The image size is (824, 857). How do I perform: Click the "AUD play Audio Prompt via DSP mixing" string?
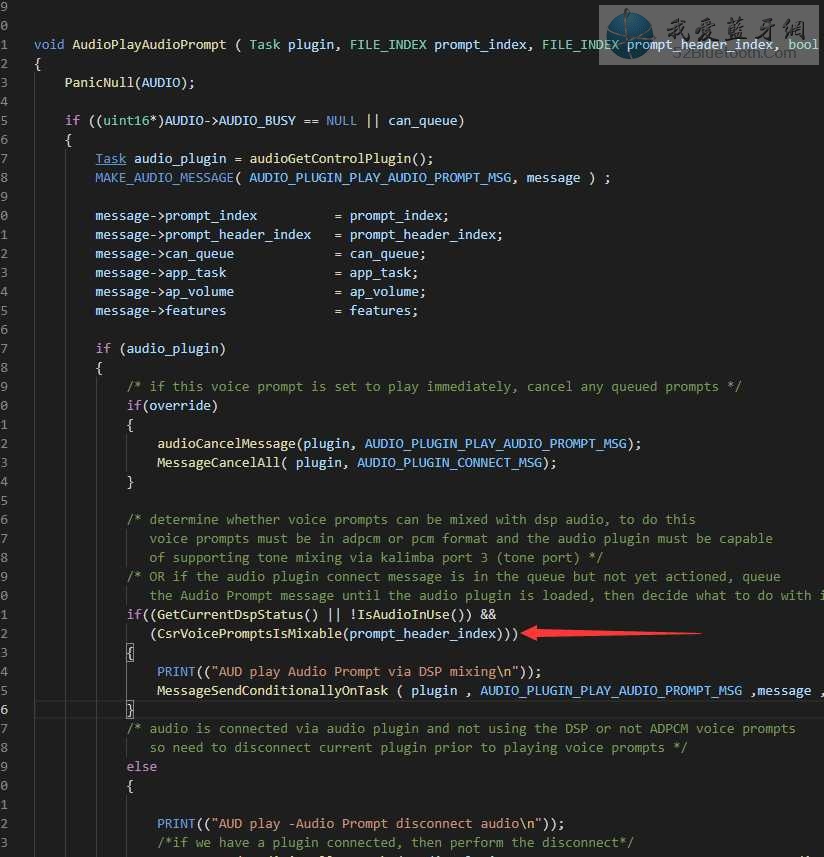(340, 671)
